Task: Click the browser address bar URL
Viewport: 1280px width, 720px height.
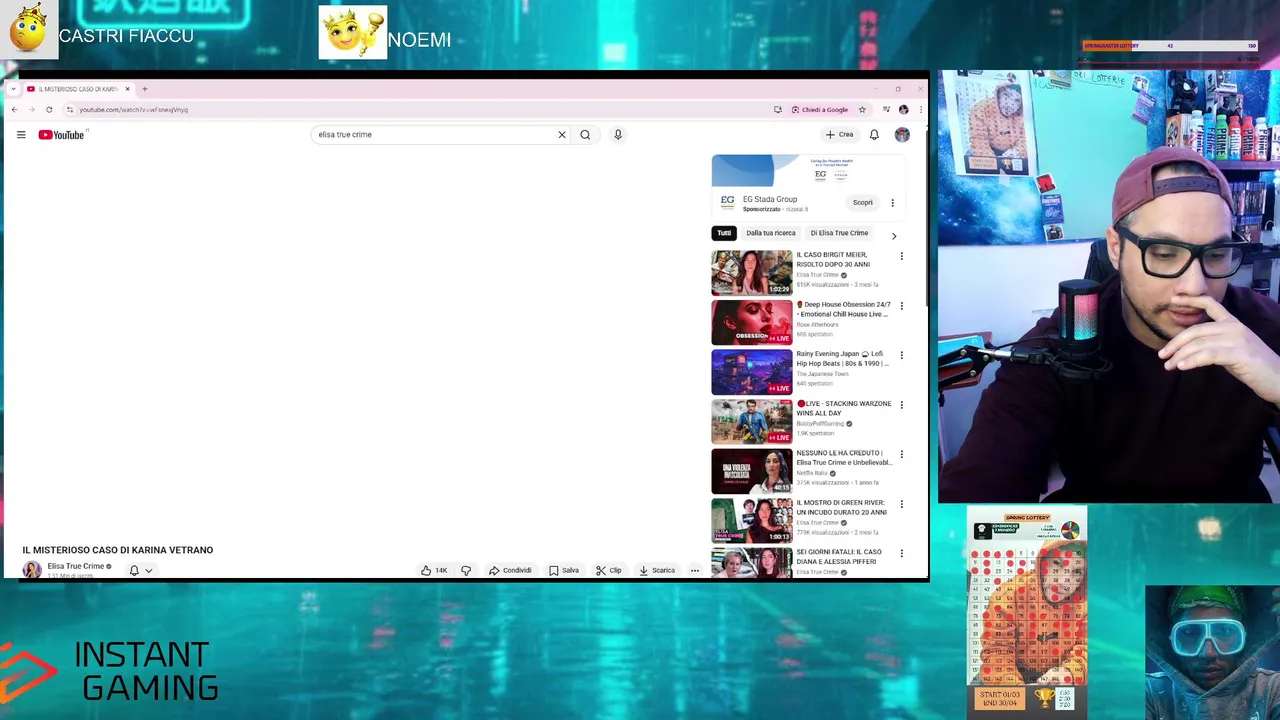Action: coord(134,110)
